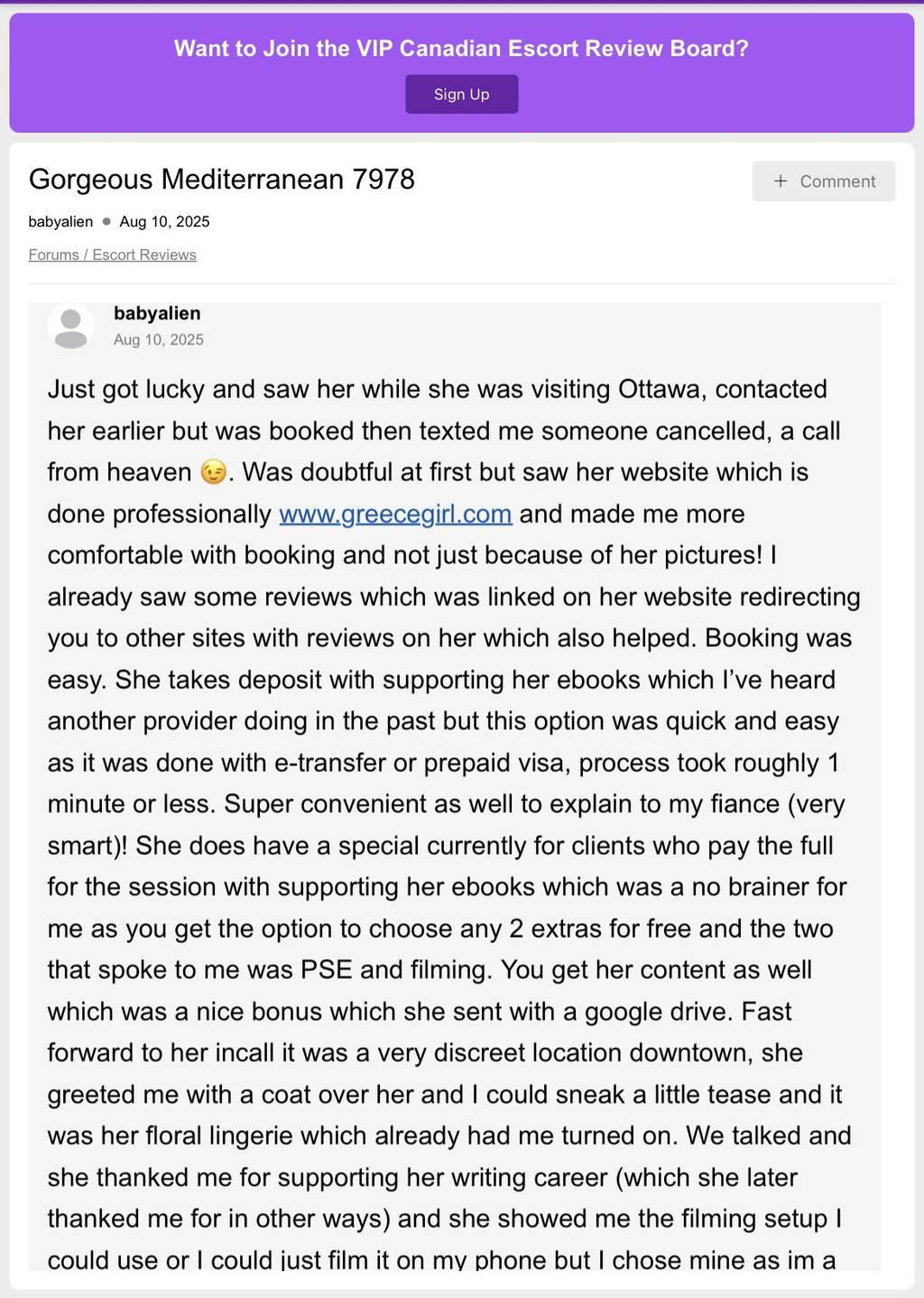Click the wink emoji in the post
Screen dimensions: 924x1298
point(214,472)
